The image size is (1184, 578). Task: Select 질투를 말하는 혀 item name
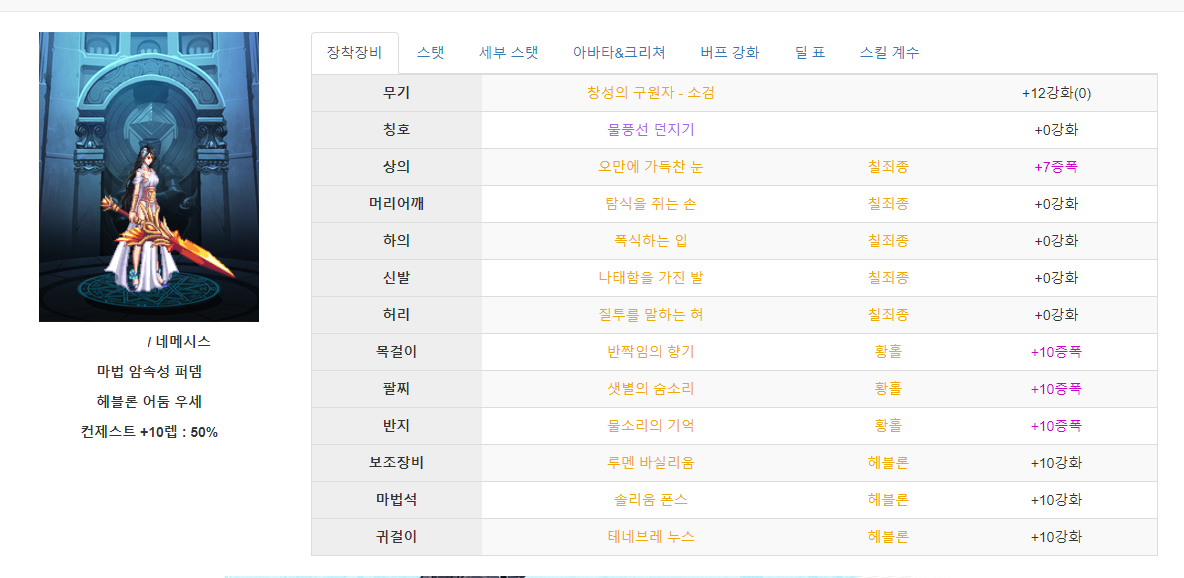[651, 315]
